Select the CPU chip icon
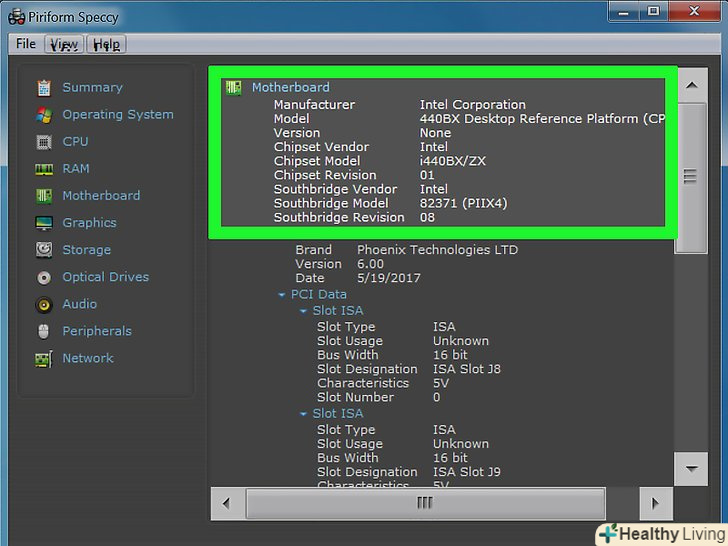 (44, 142)
